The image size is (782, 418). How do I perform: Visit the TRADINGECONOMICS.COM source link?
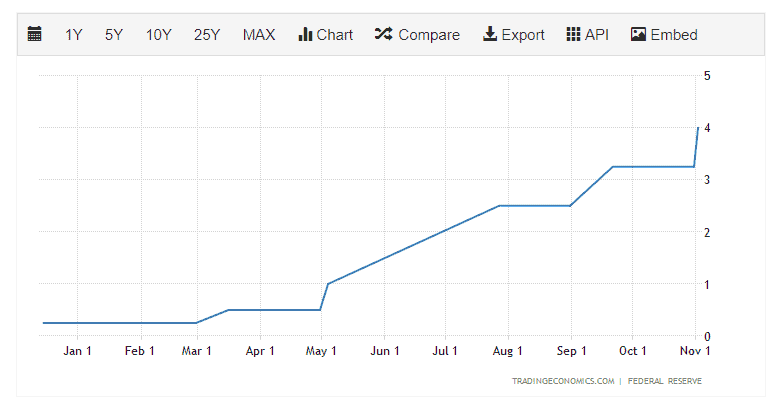pyautogui.click(x=561, y=381)
